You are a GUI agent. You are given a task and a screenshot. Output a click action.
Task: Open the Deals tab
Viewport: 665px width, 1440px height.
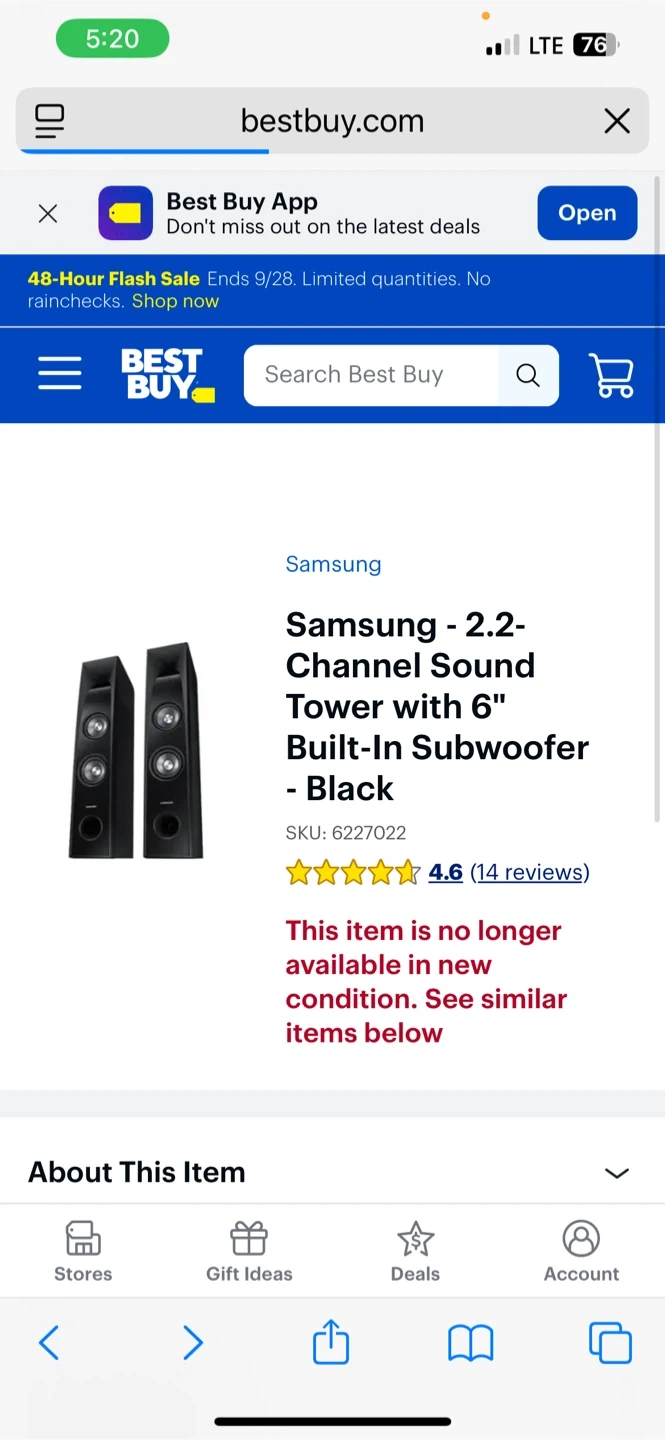point(415,1251)
